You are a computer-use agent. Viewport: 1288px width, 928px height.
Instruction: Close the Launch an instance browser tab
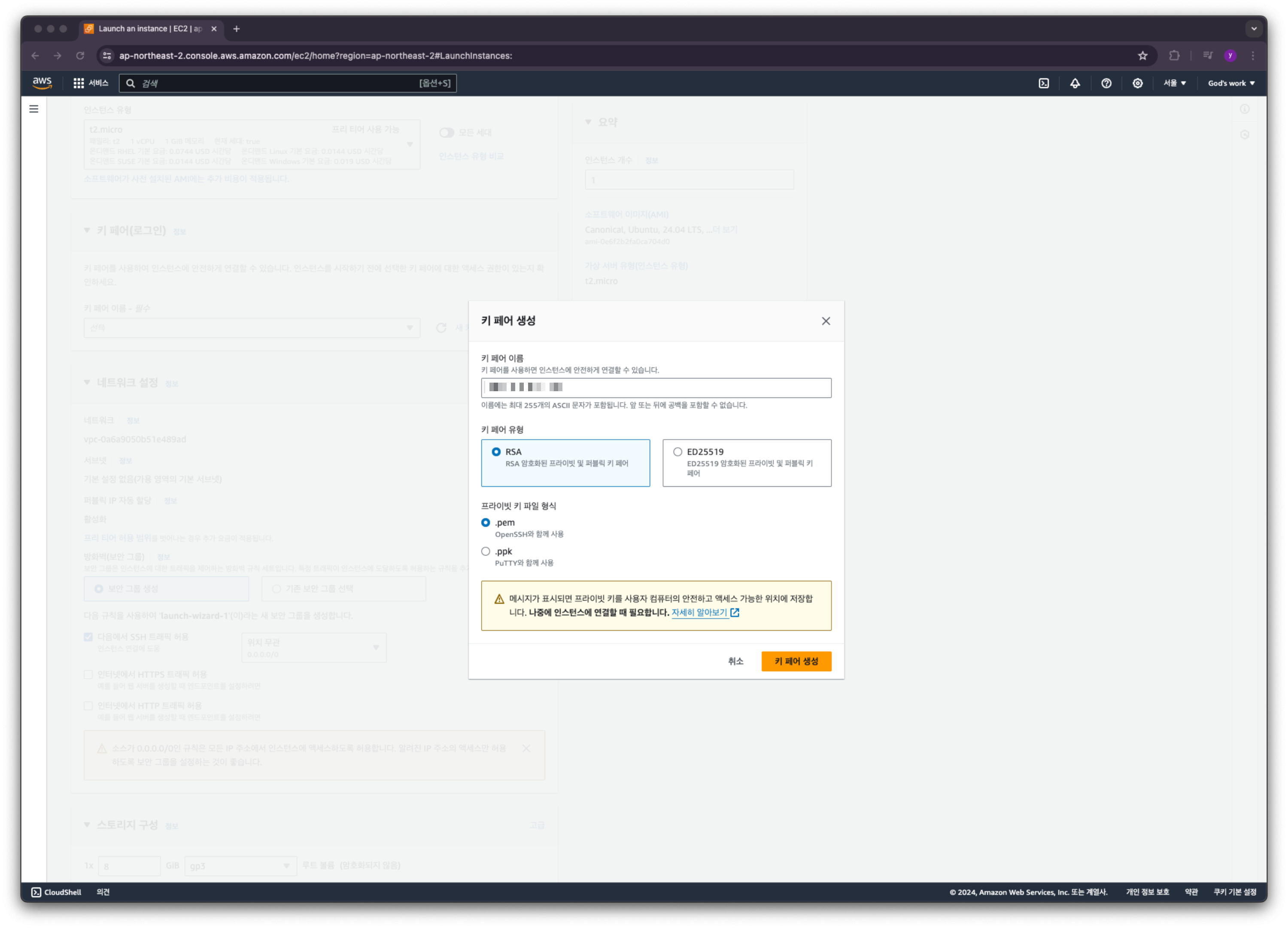(214, 29)
